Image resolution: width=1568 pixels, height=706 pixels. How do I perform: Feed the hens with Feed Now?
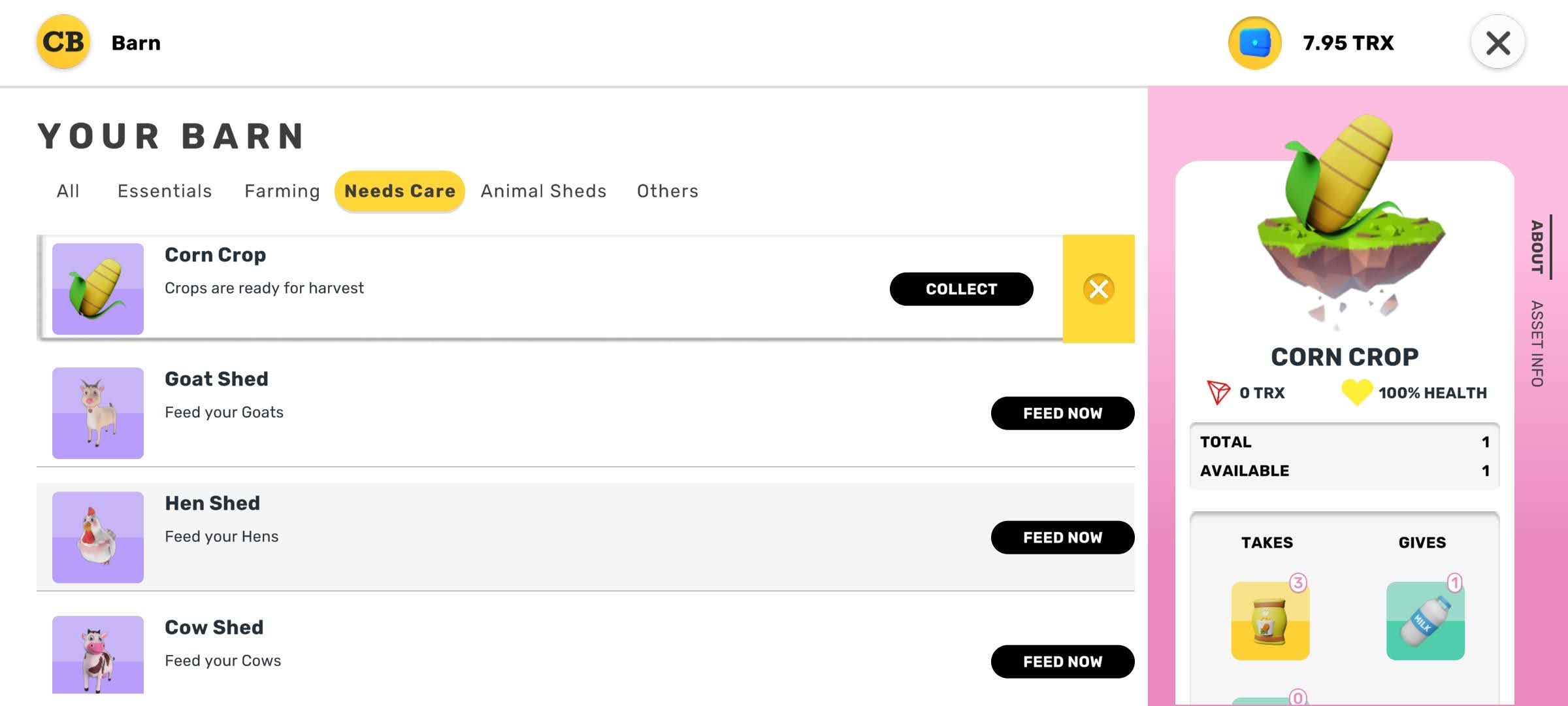(x=1062, y=537)
